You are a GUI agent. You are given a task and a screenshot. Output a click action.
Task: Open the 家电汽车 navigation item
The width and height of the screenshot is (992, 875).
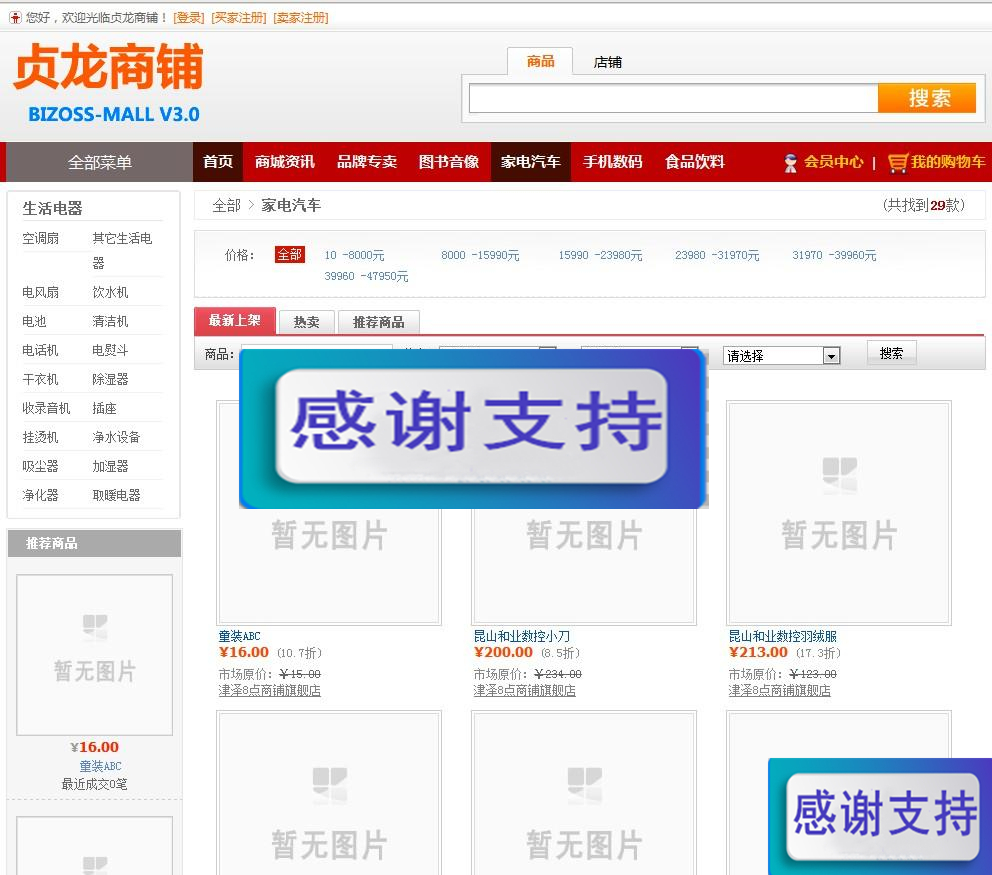[531, 162]
